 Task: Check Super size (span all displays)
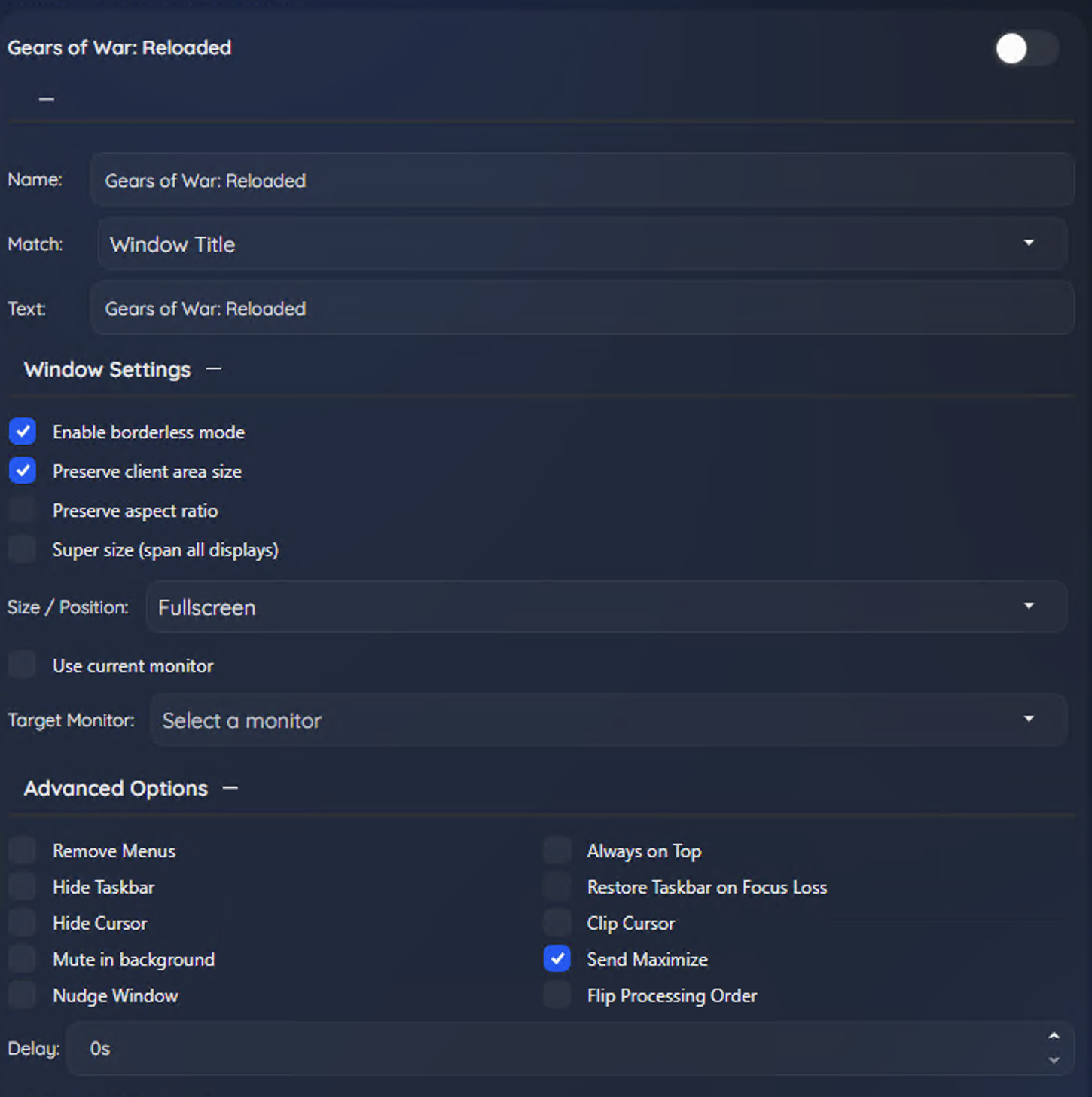23,549
